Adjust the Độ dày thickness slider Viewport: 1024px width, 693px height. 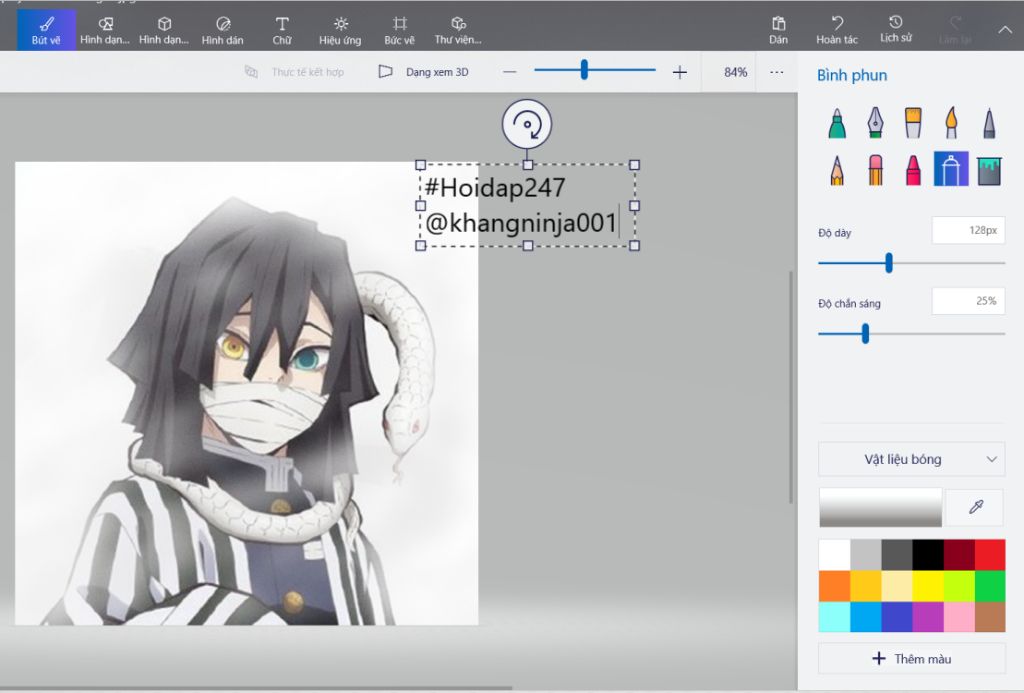911,263
